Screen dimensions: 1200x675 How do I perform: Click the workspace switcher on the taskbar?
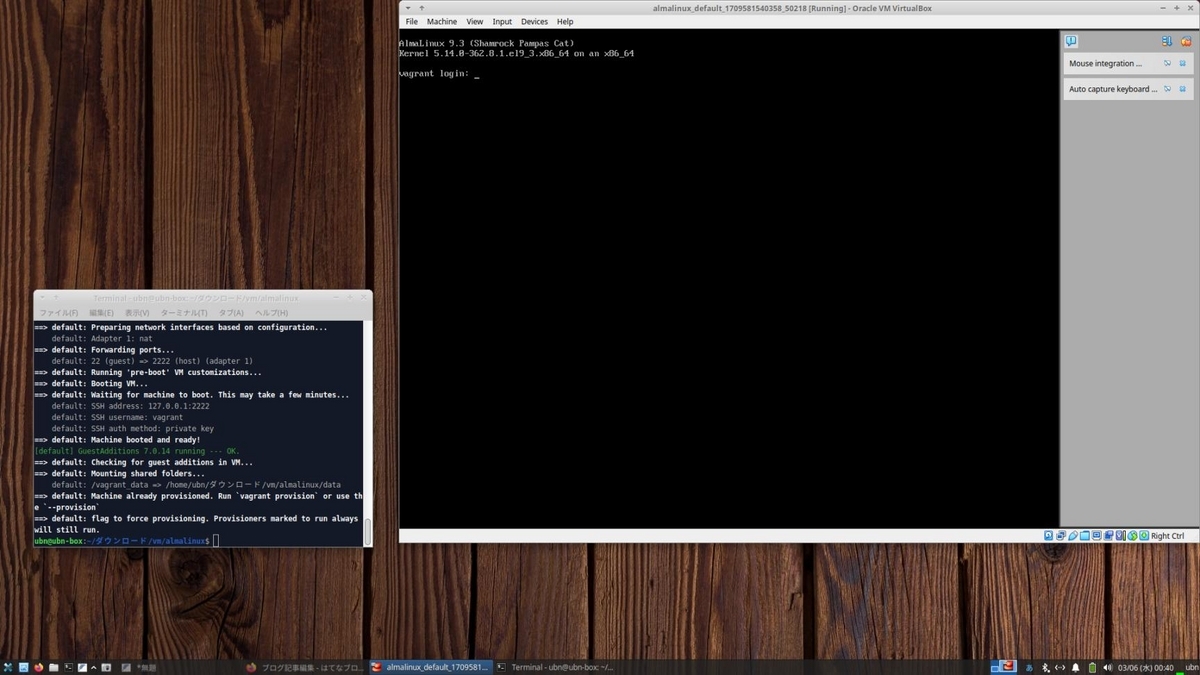(x=1004, y=667)
